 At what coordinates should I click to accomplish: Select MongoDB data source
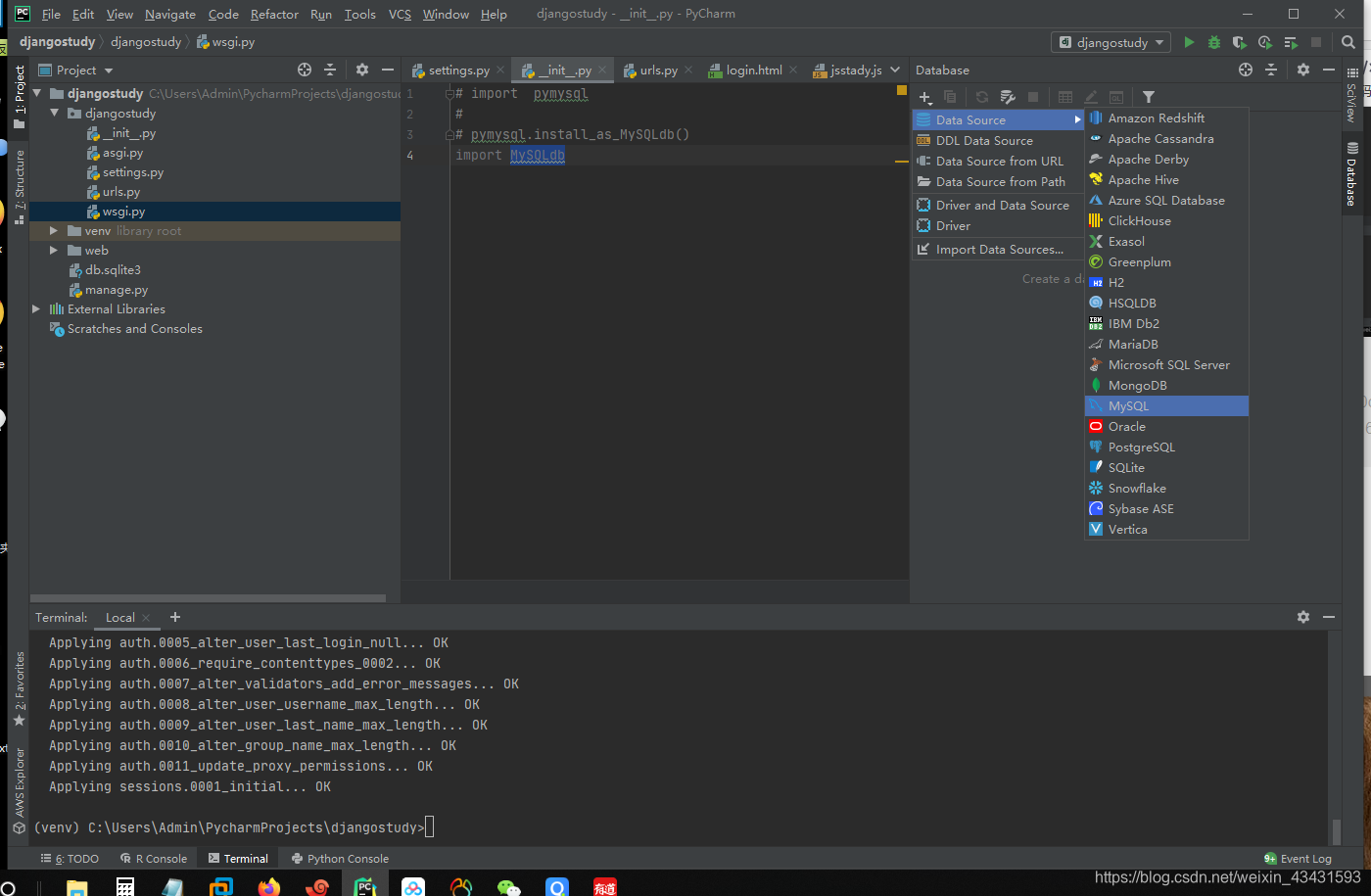pos(1166,385)
